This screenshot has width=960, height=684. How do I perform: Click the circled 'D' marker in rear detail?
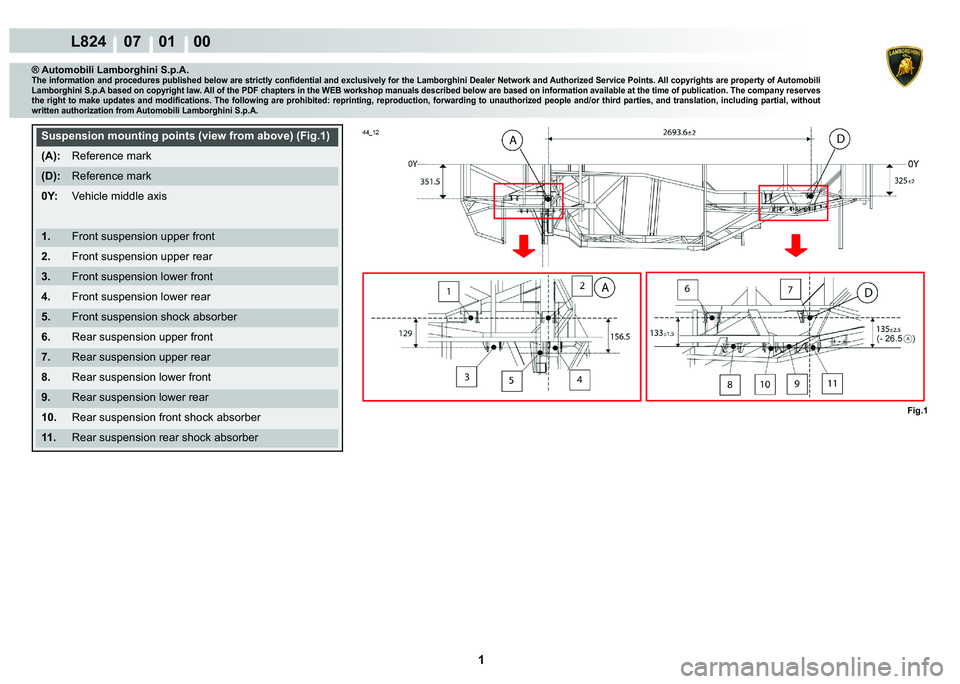(x=868, y=293)
